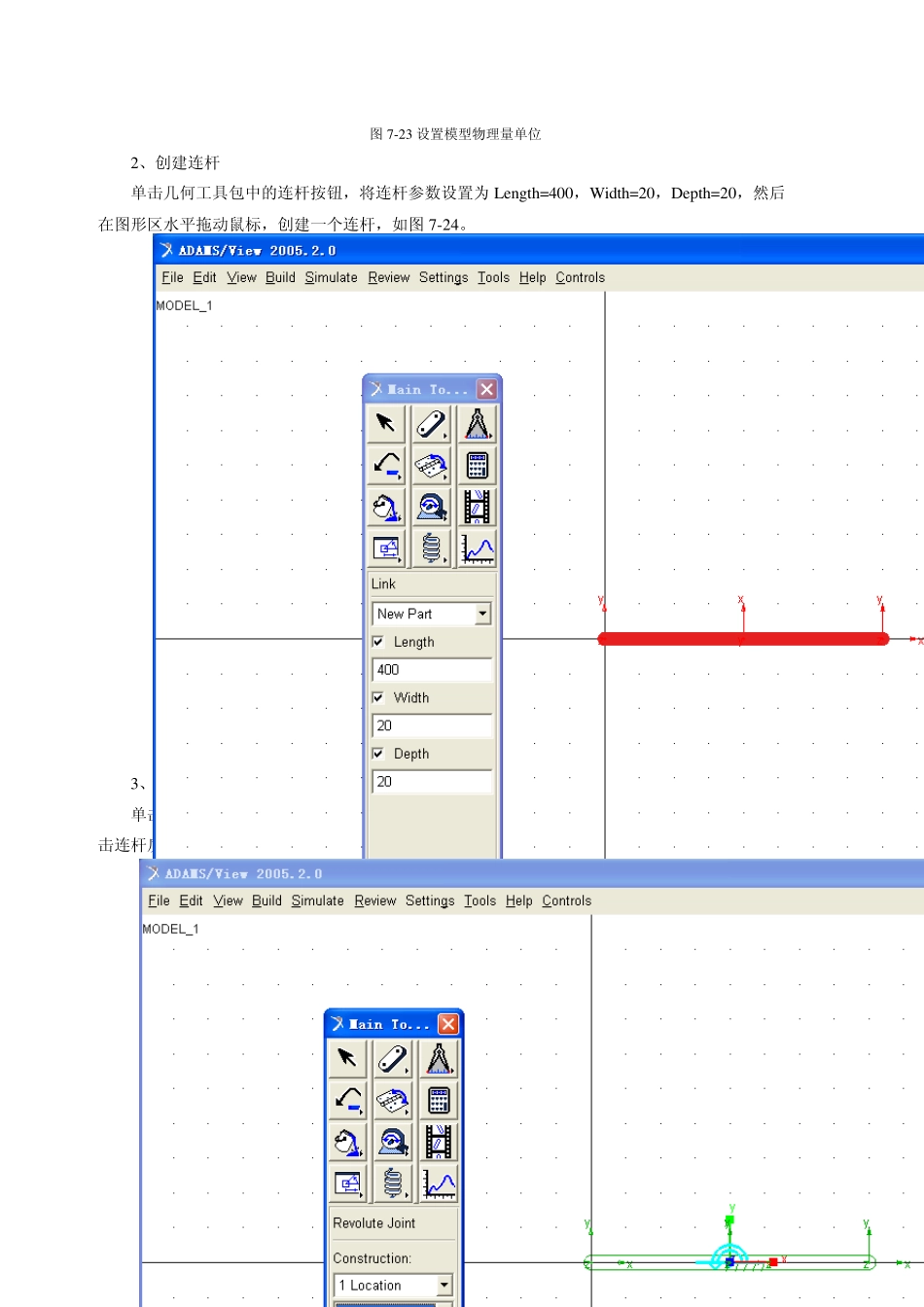Click the Length value field showing 400
Screen dimensions: 924x1307
(432, 670)
